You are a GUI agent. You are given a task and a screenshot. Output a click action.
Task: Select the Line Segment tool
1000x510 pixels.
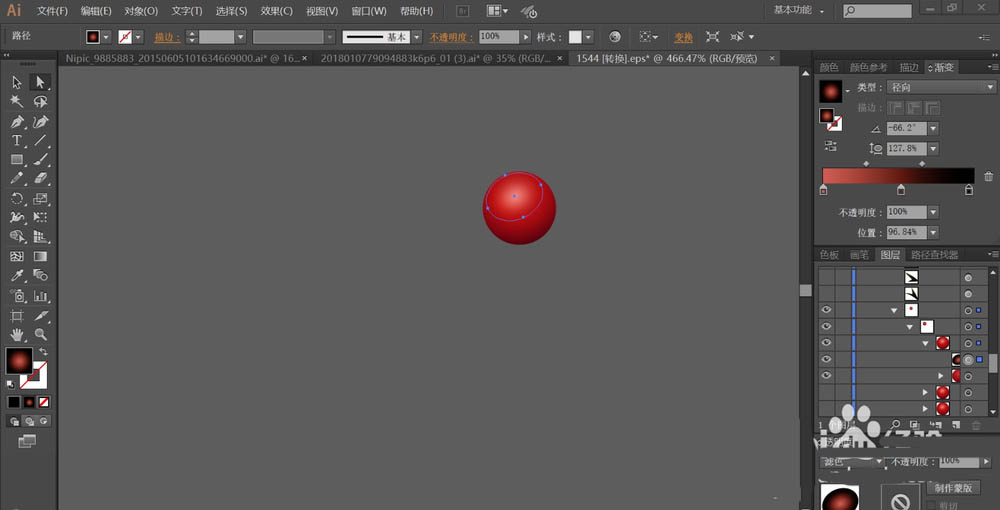(40, 140)
